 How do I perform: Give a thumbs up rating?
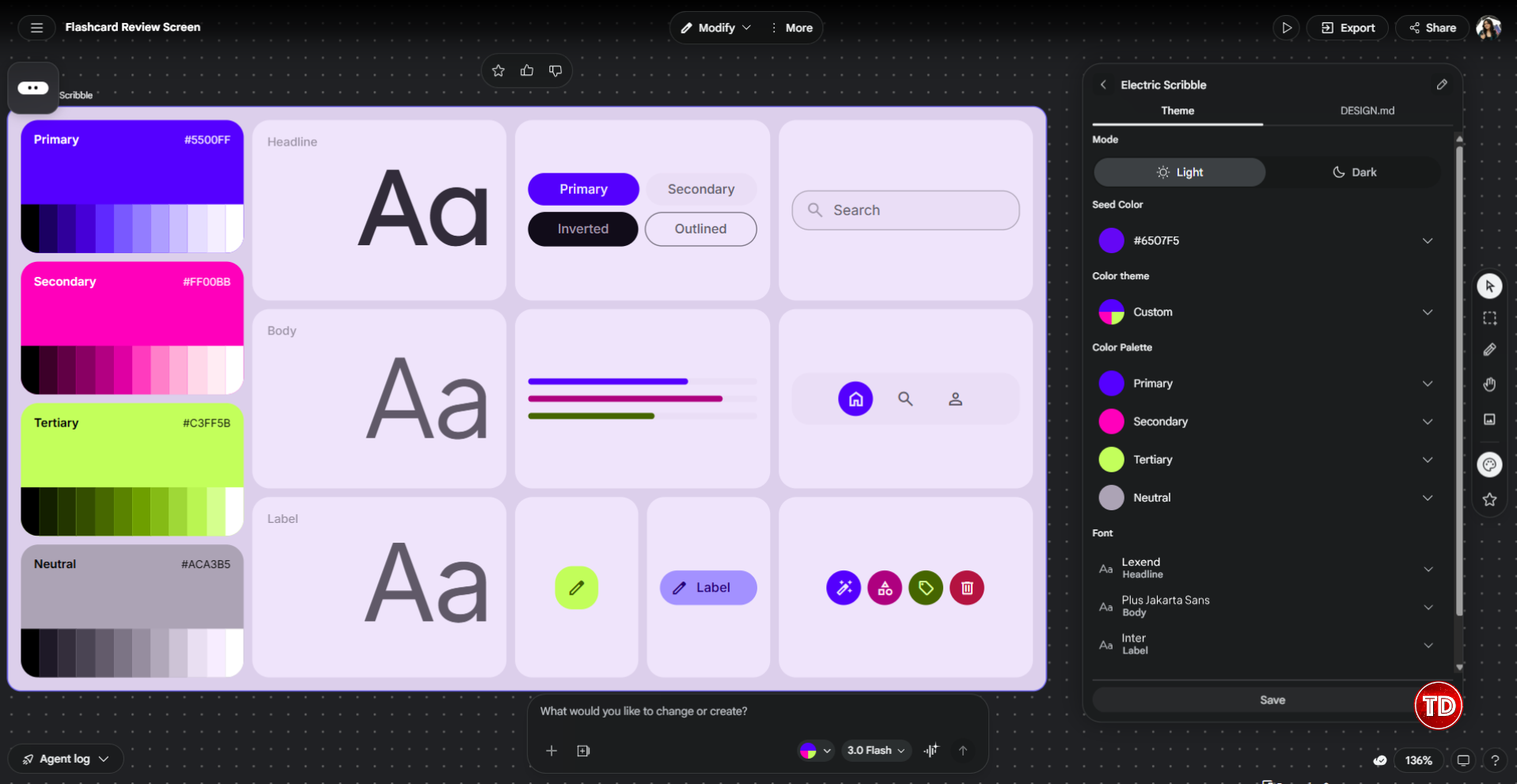click(x=527, y=70)
